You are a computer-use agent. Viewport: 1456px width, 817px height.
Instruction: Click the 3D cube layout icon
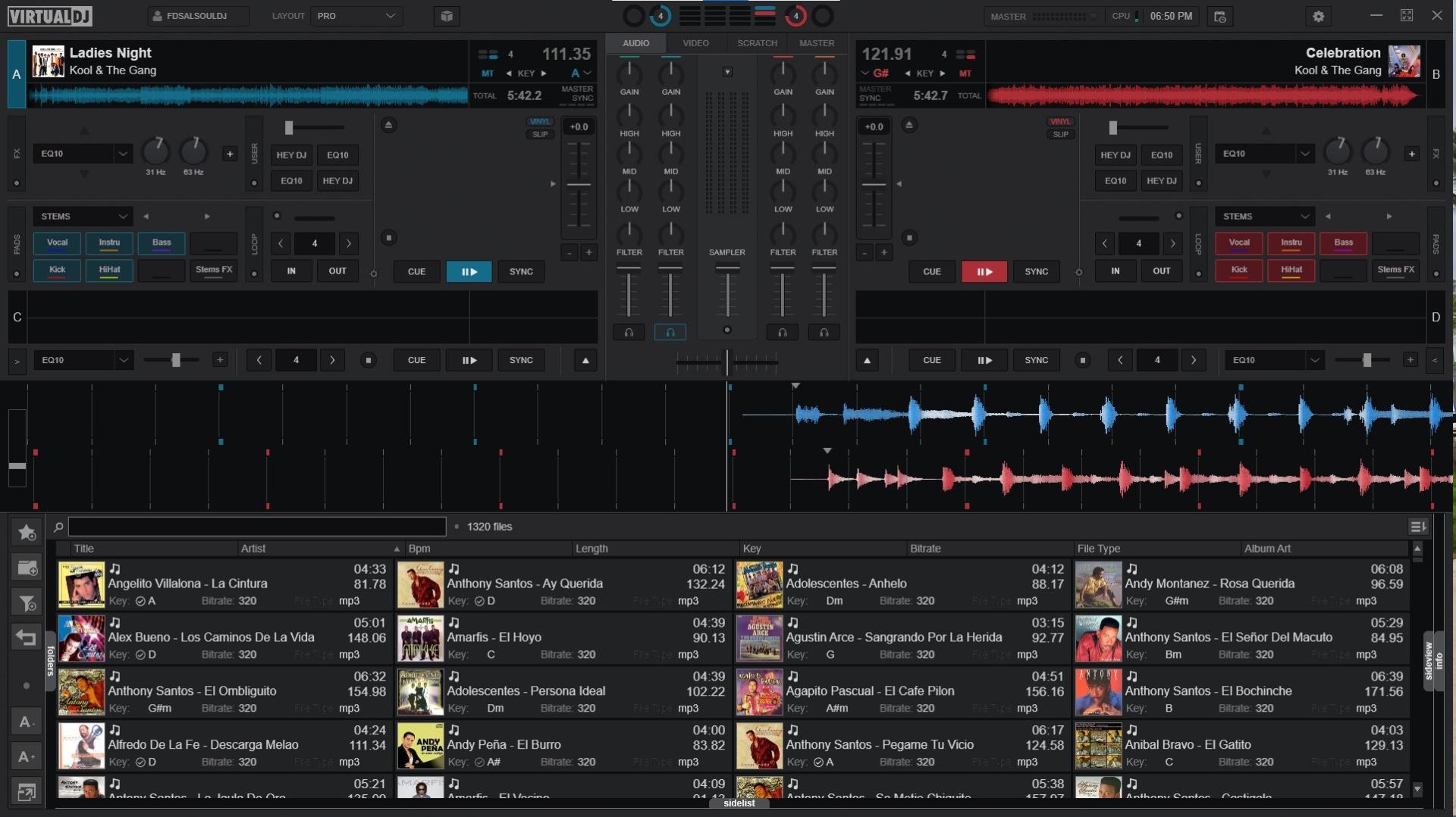(x=447, y=16)
